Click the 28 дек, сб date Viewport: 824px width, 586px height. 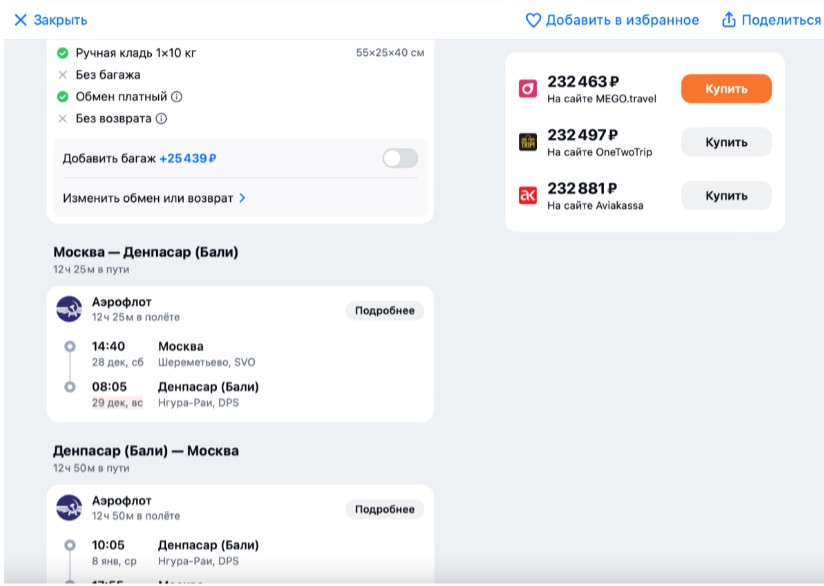[117, 362]
